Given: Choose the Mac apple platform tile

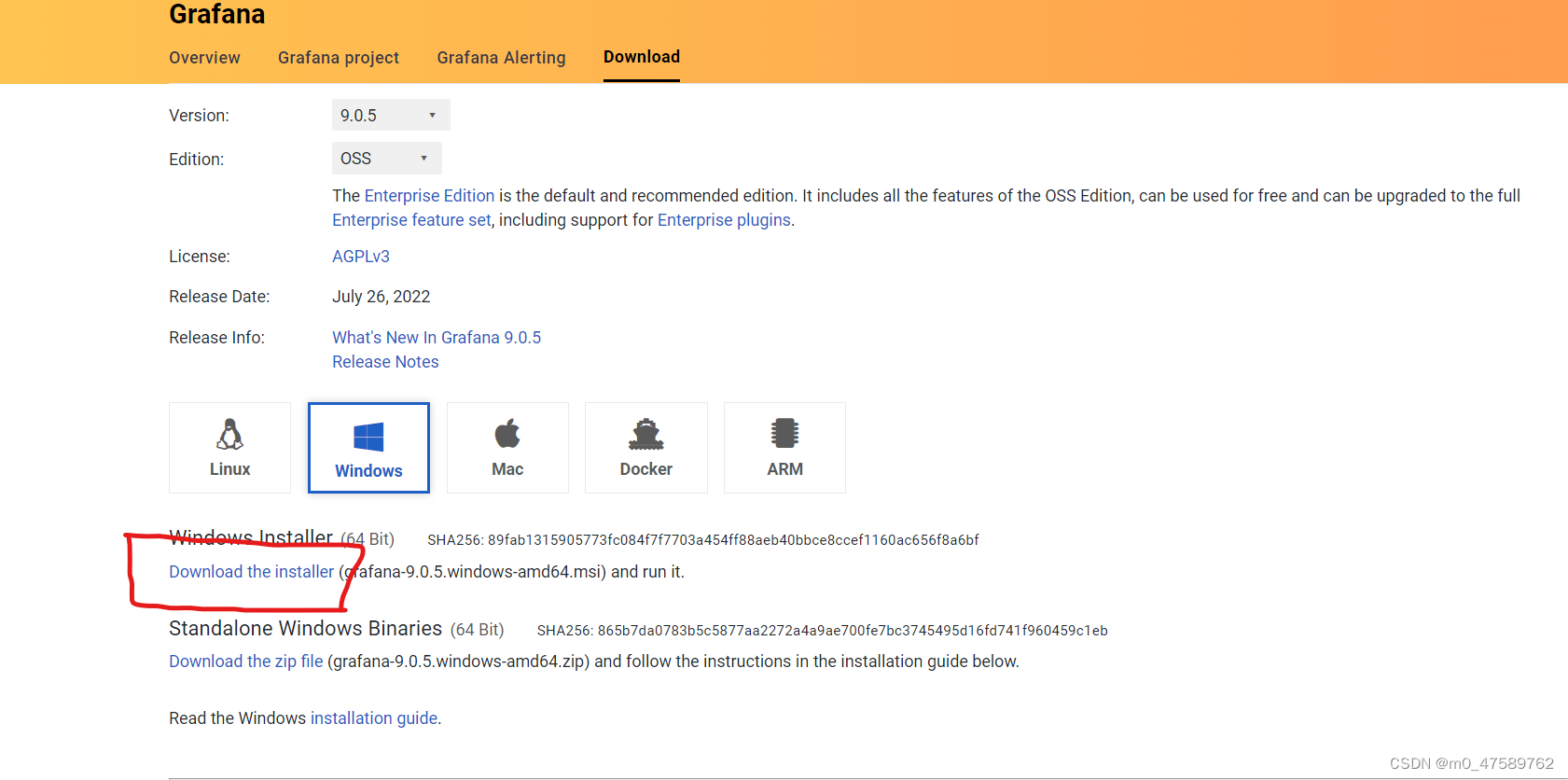Looking at the screenshot, I should pos(507,448).
